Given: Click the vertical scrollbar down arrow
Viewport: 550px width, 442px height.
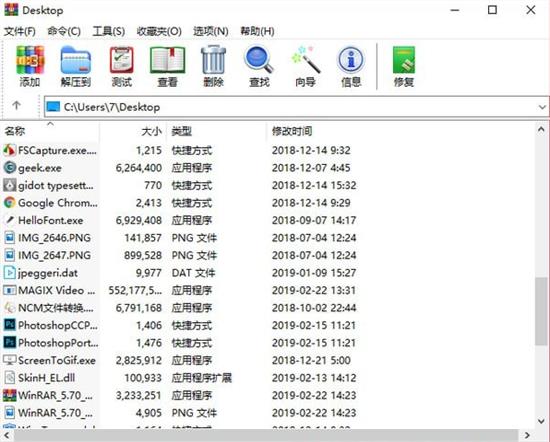Looking at the screenshot, I should 541,421.
